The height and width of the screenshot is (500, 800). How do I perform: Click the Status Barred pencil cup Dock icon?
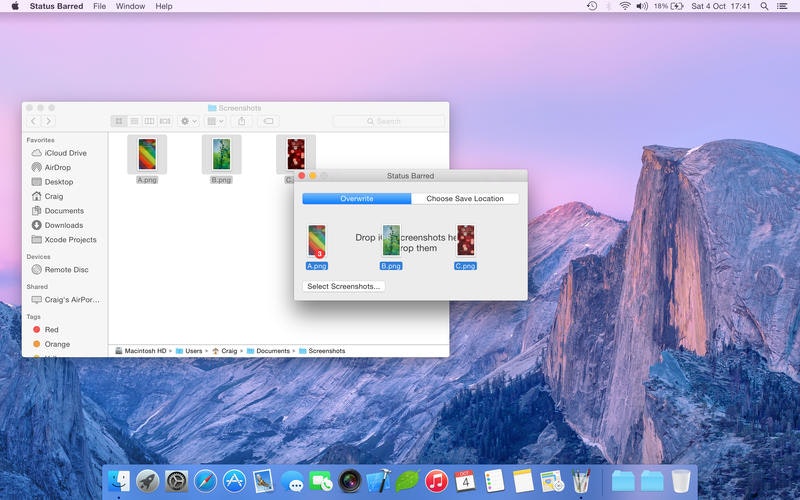pyautogui.click(x=581, y=481)
